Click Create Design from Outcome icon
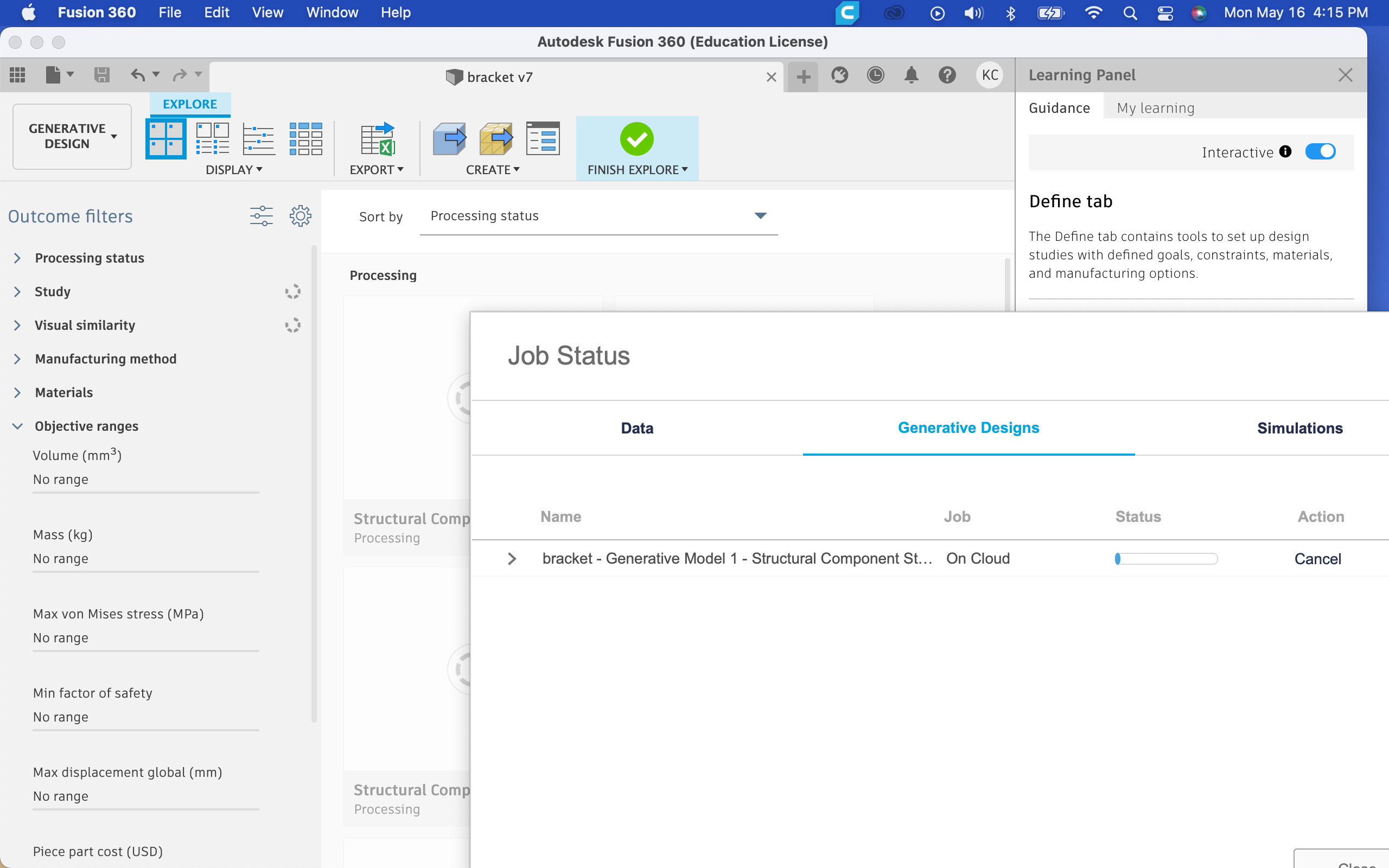The width and height of the screenshot is (1389, 868). click(x=449, y=138)
